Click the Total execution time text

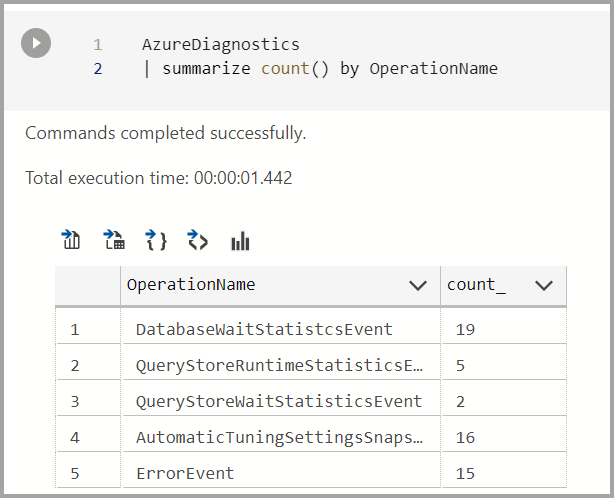[159, 178]
